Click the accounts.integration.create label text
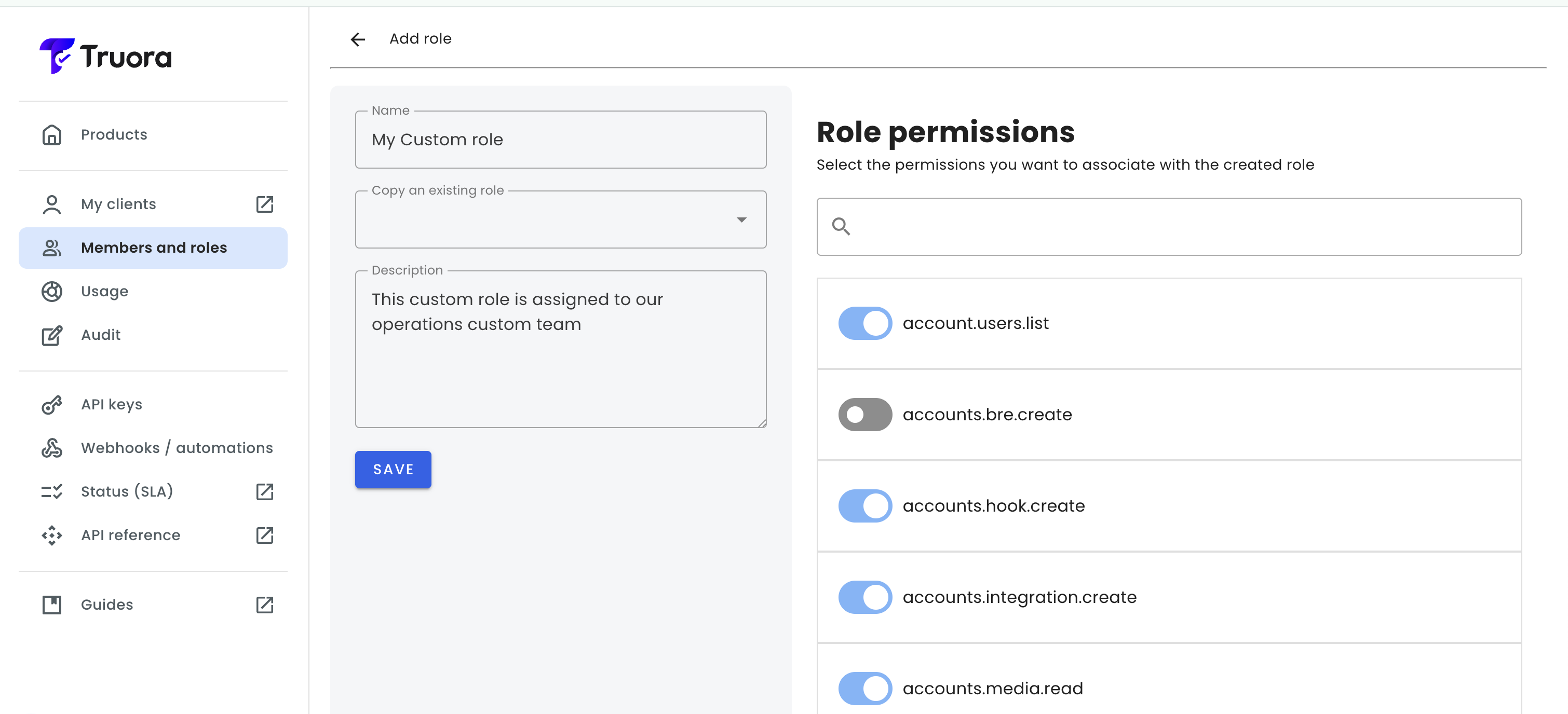This screenshot has height=714, width=1568. click(x=1020, y=597)
